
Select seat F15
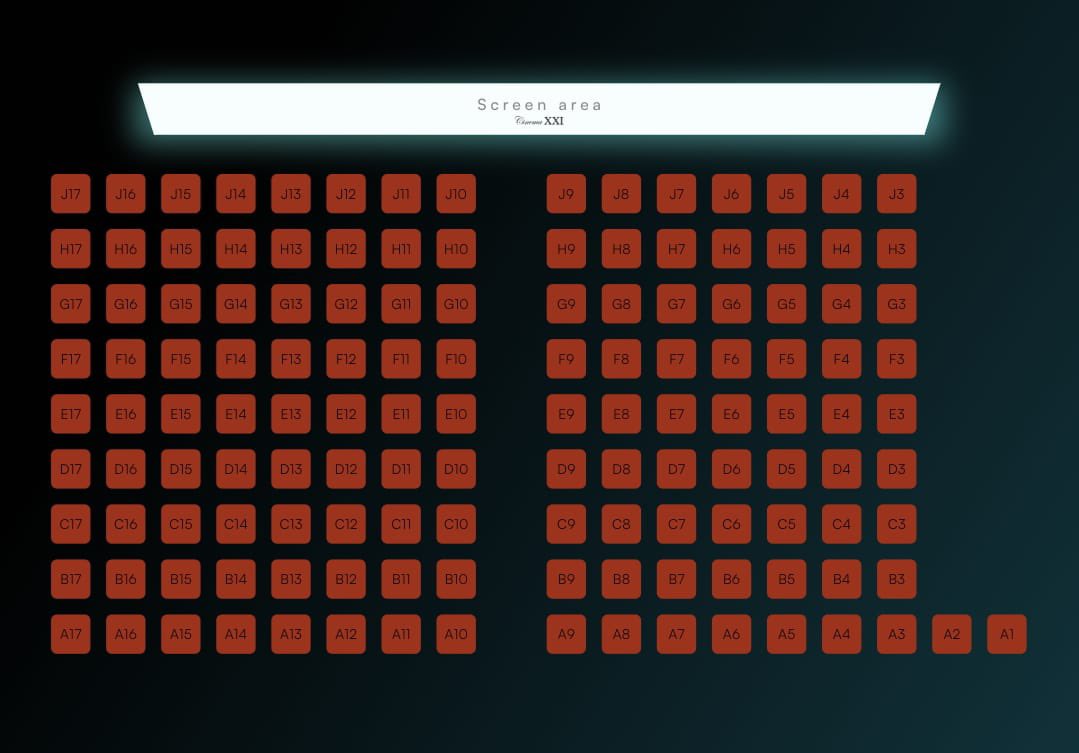click(x=181, y=359)
